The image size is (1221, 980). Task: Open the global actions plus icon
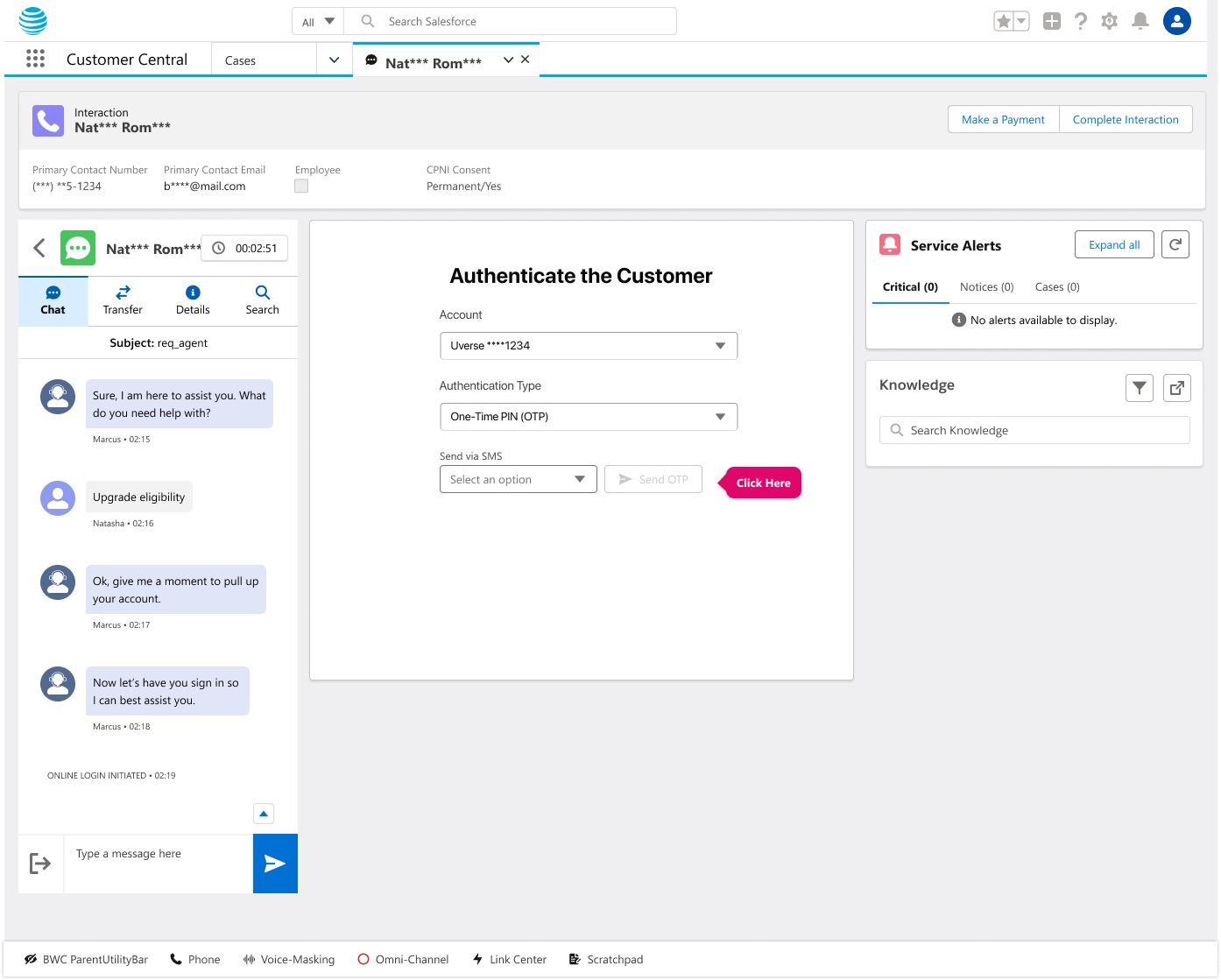coord(1052,21)
